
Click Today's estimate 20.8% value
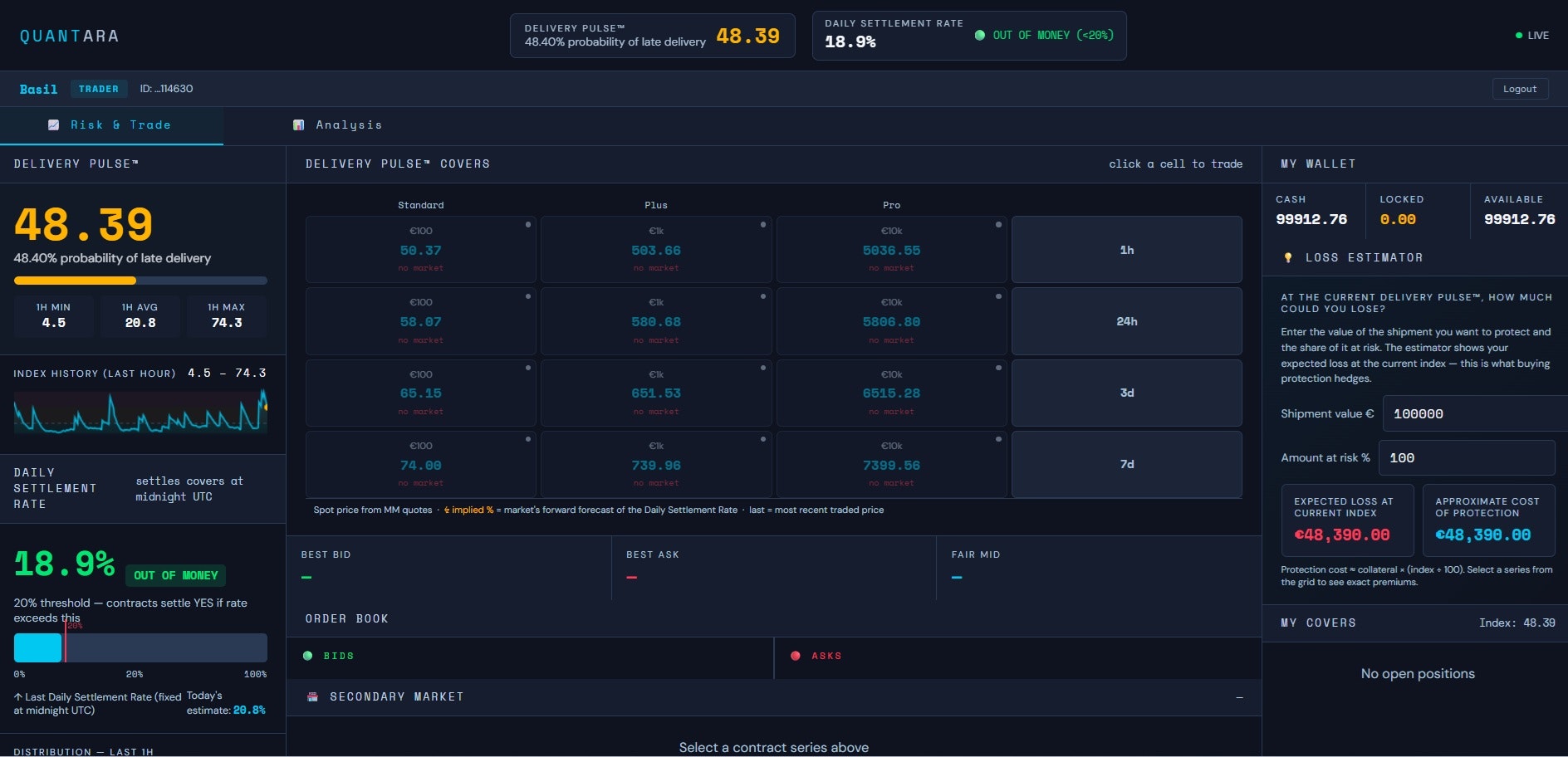click(x=249, y=711)
